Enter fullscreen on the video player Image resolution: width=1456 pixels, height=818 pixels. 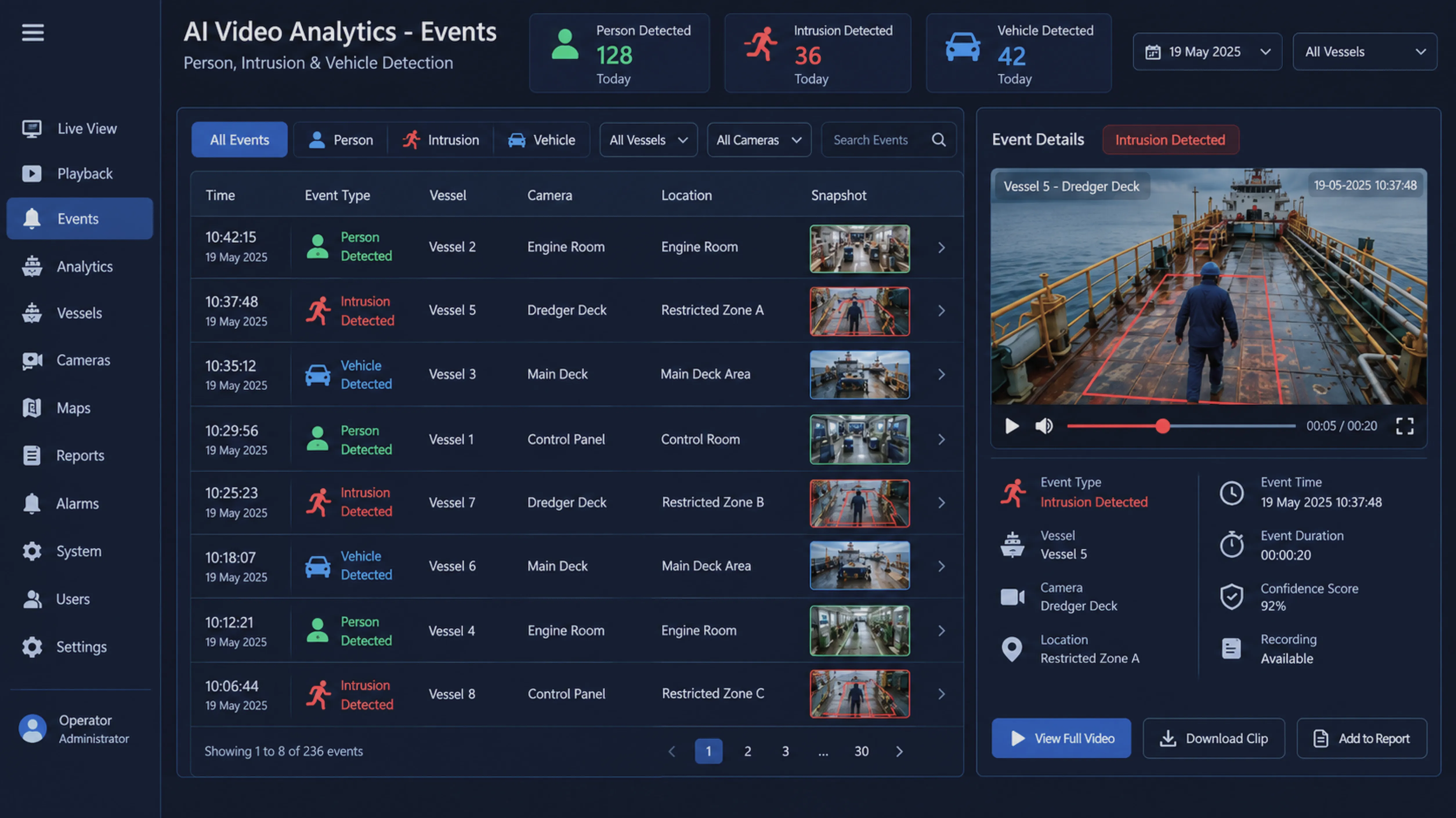click(x=1405, y=426)
